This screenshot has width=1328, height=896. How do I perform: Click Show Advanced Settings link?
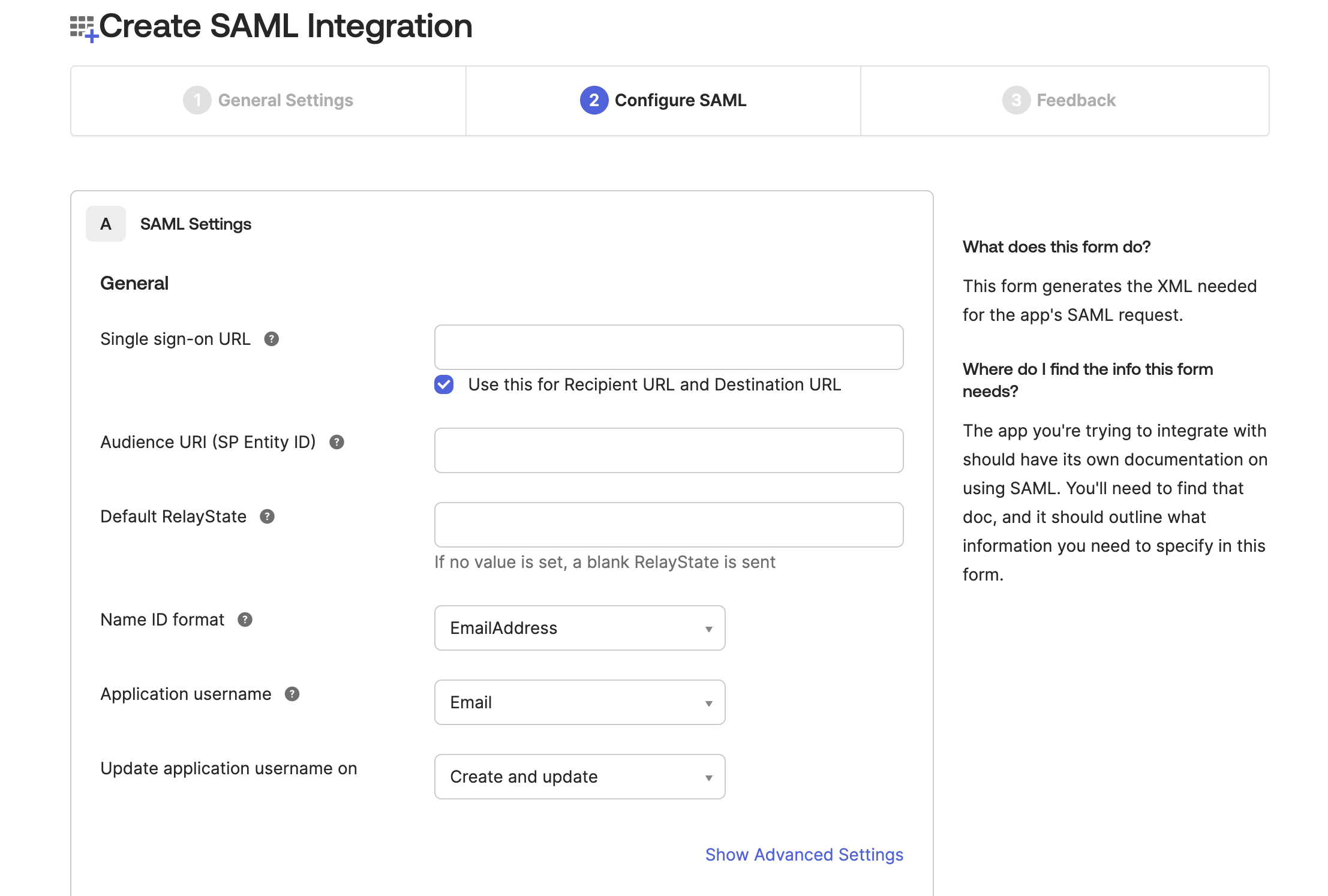804,855
